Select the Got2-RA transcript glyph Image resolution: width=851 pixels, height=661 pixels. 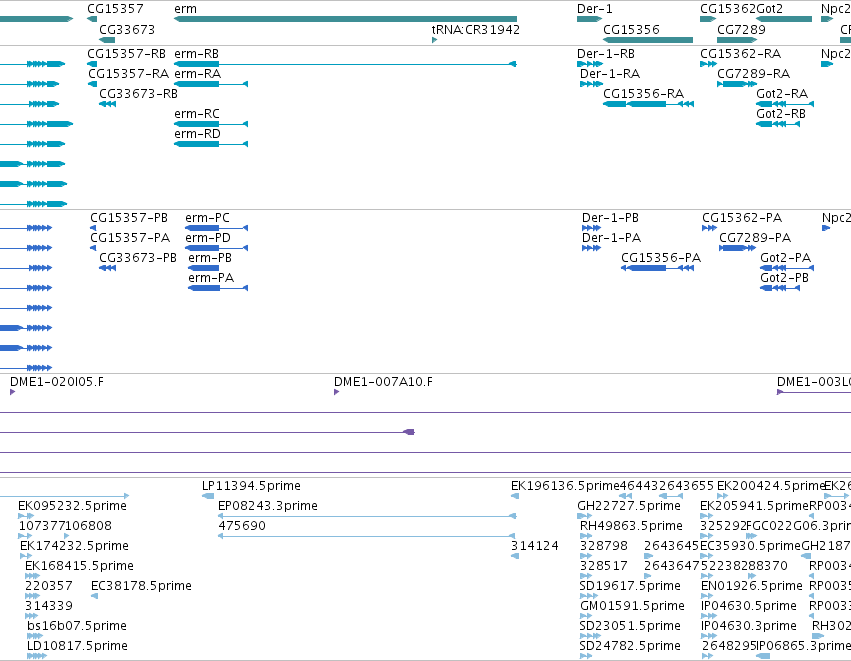coord(785,104)
